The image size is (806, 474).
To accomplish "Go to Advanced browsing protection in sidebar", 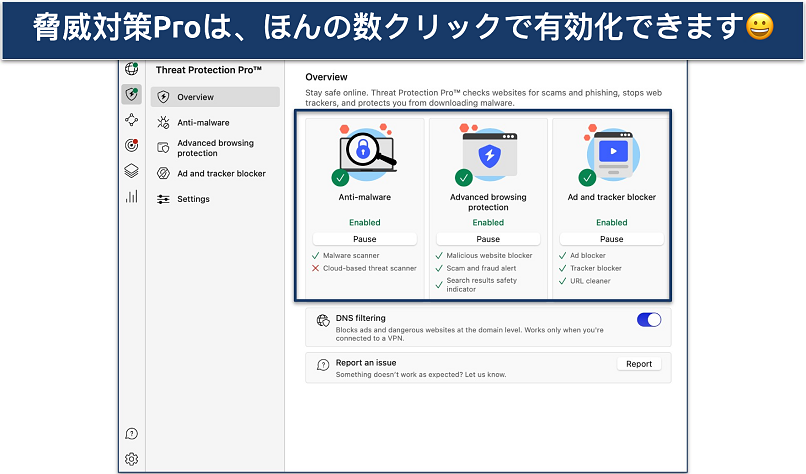I will [215, 148].
